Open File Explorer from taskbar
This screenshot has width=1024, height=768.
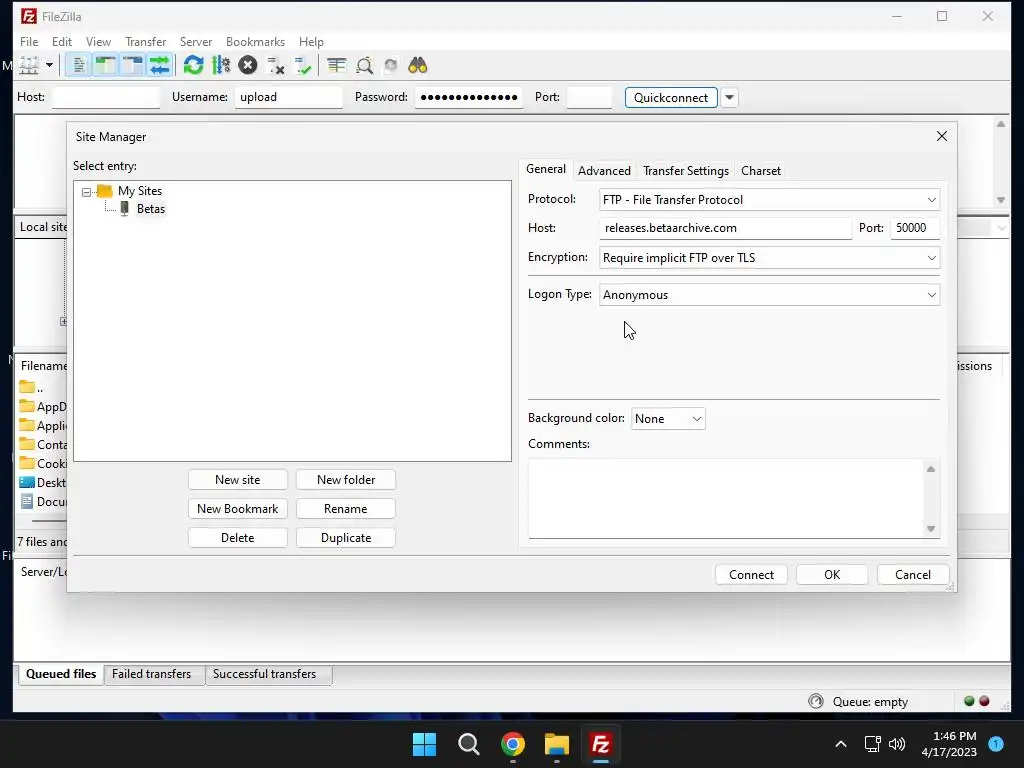(557, 744)
